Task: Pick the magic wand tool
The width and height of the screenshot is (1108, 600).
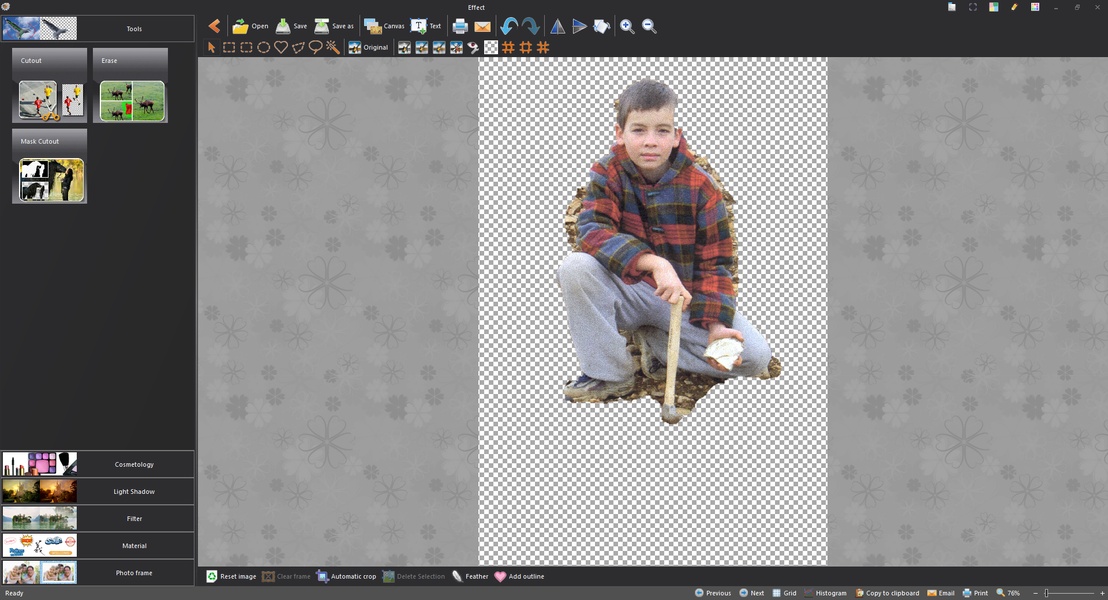Action: (x=333, y=47)
